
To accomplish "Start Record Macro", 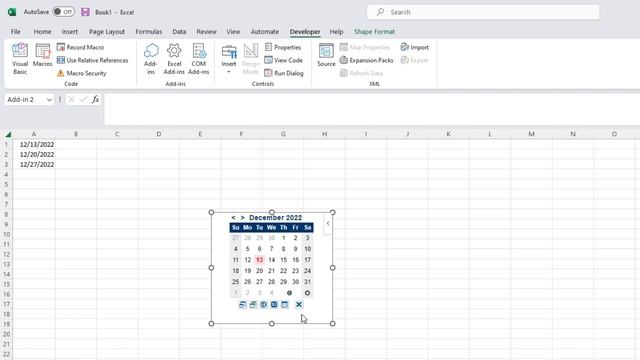I will pyautogui.click(x=80, y=47).
